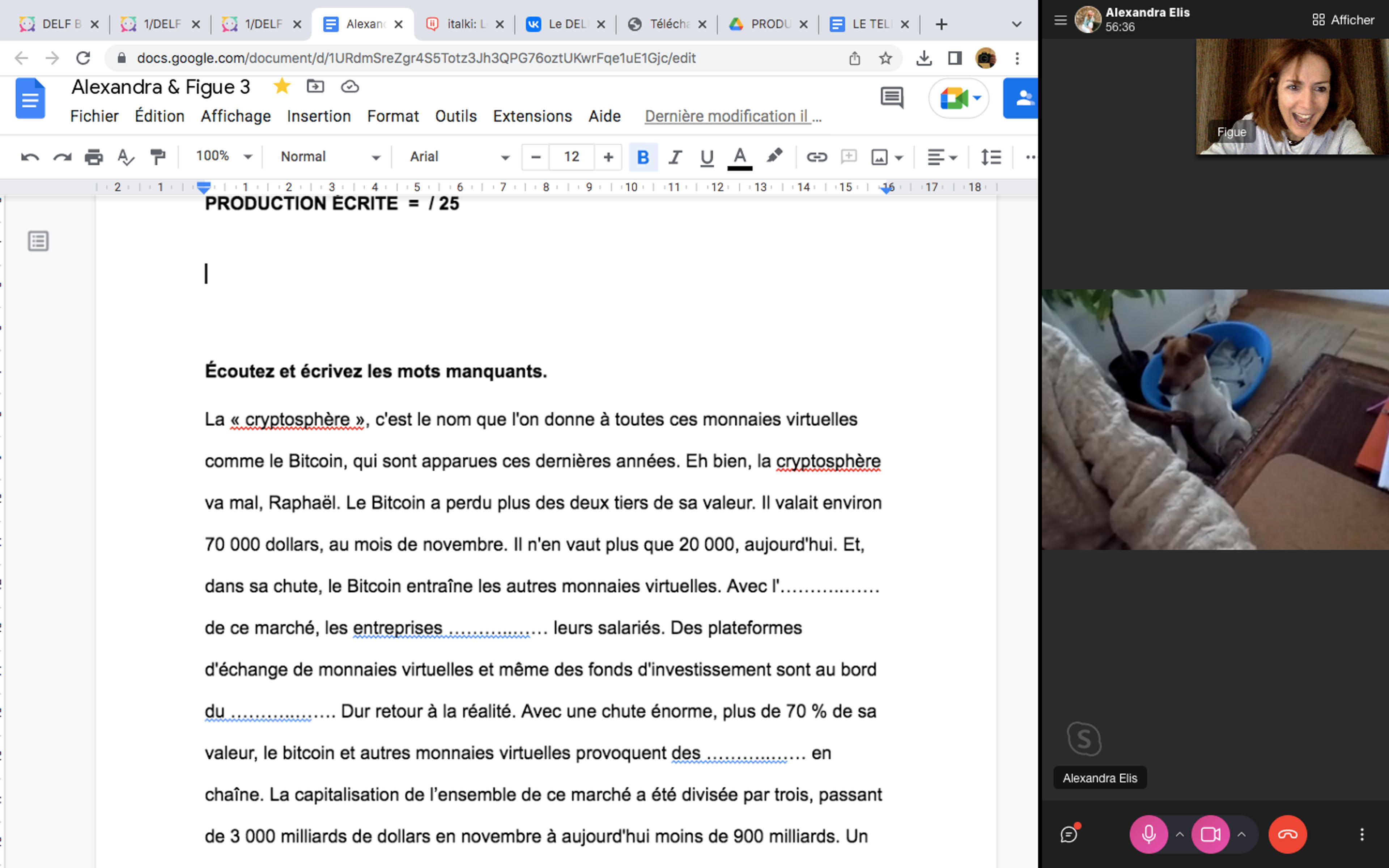
Task: Open Google Docs home icon
Action: (x=30, y=98)
